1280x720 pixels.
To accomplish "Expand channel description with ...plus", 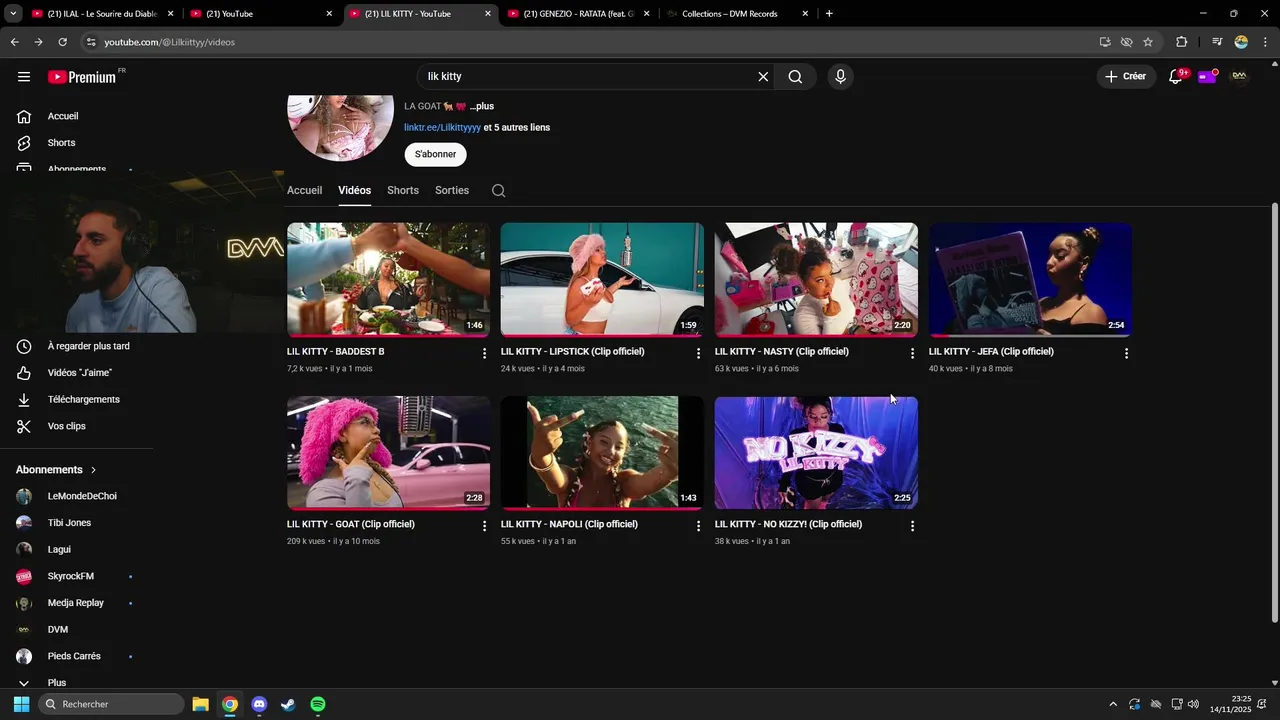I will tap(482, 106).
